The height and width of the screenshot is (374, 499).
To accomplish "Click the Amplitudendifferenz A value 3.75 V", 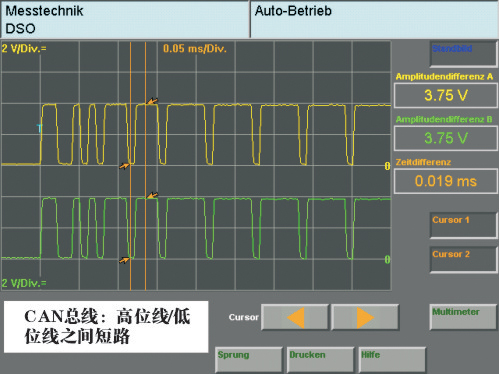I will tap(446, 95).
